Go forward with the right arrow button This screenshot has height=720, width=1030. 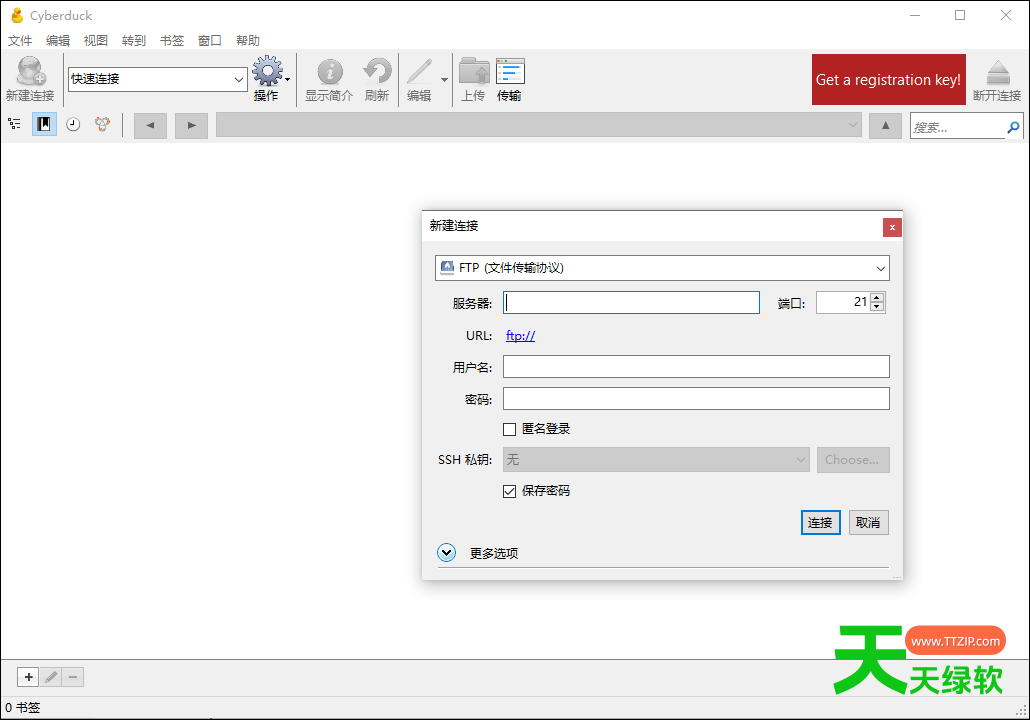[191, 125]
